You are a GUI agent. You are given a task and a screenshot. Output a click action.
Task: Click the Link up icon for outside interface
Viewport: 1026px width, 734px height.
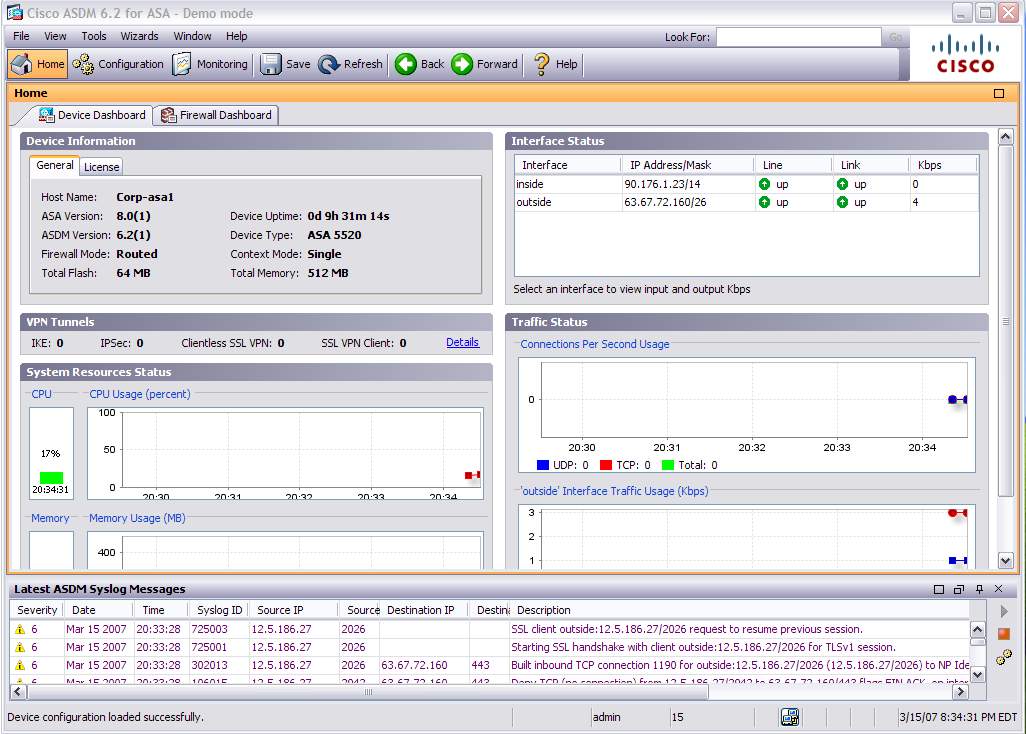(842, 203)
